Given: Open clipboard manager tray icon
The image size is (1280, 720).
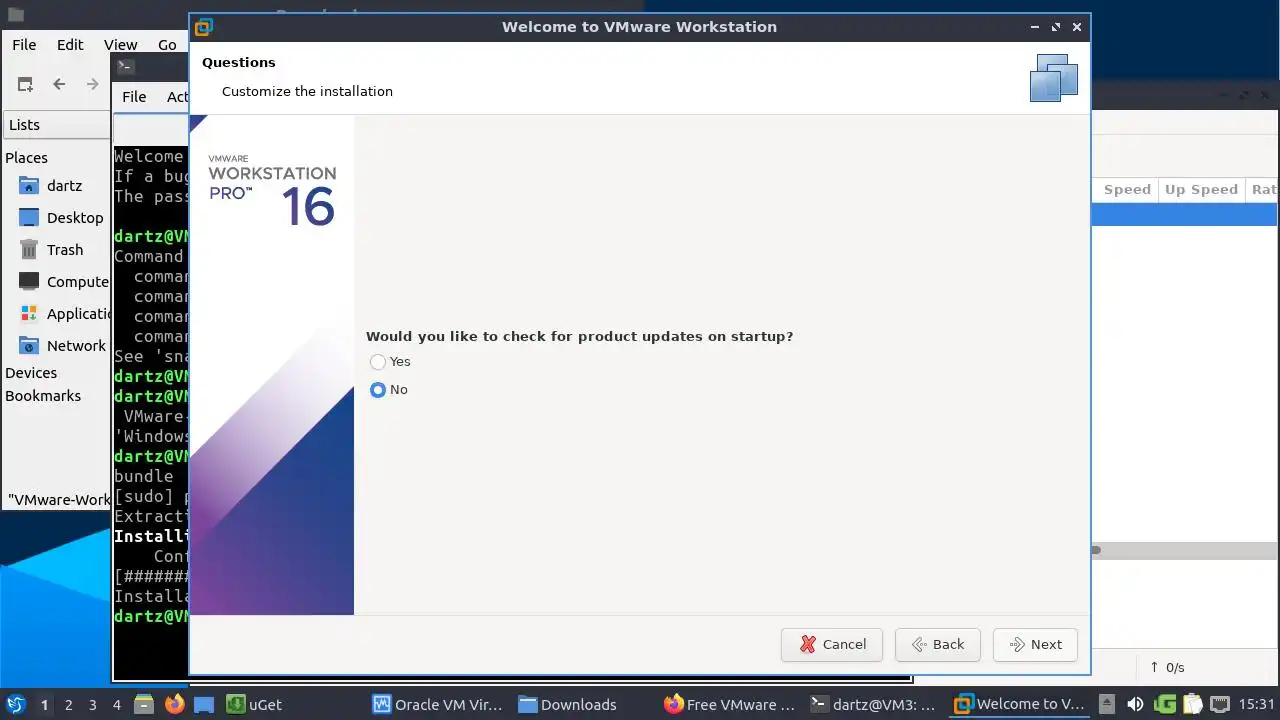Looking at the screenshot, I should [x=1192, y=704].
